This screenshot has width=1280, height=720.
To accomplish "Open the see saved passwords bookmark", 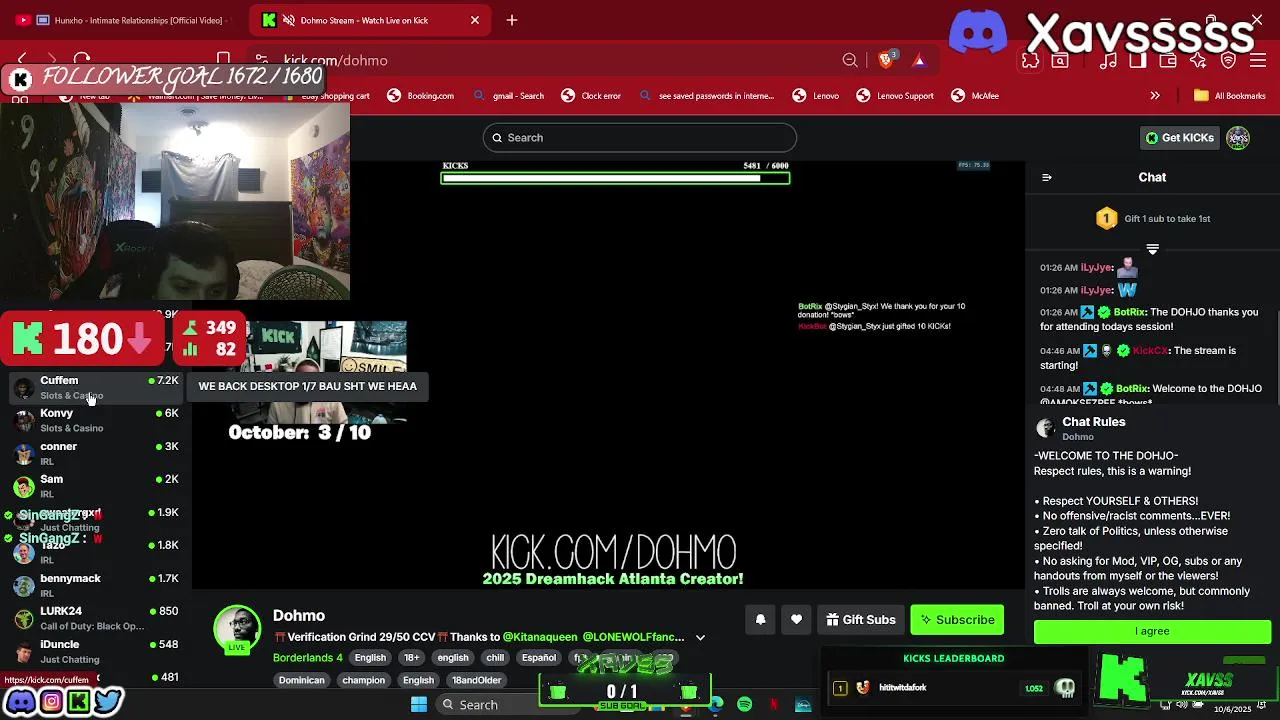I will (x=706, y=96).
